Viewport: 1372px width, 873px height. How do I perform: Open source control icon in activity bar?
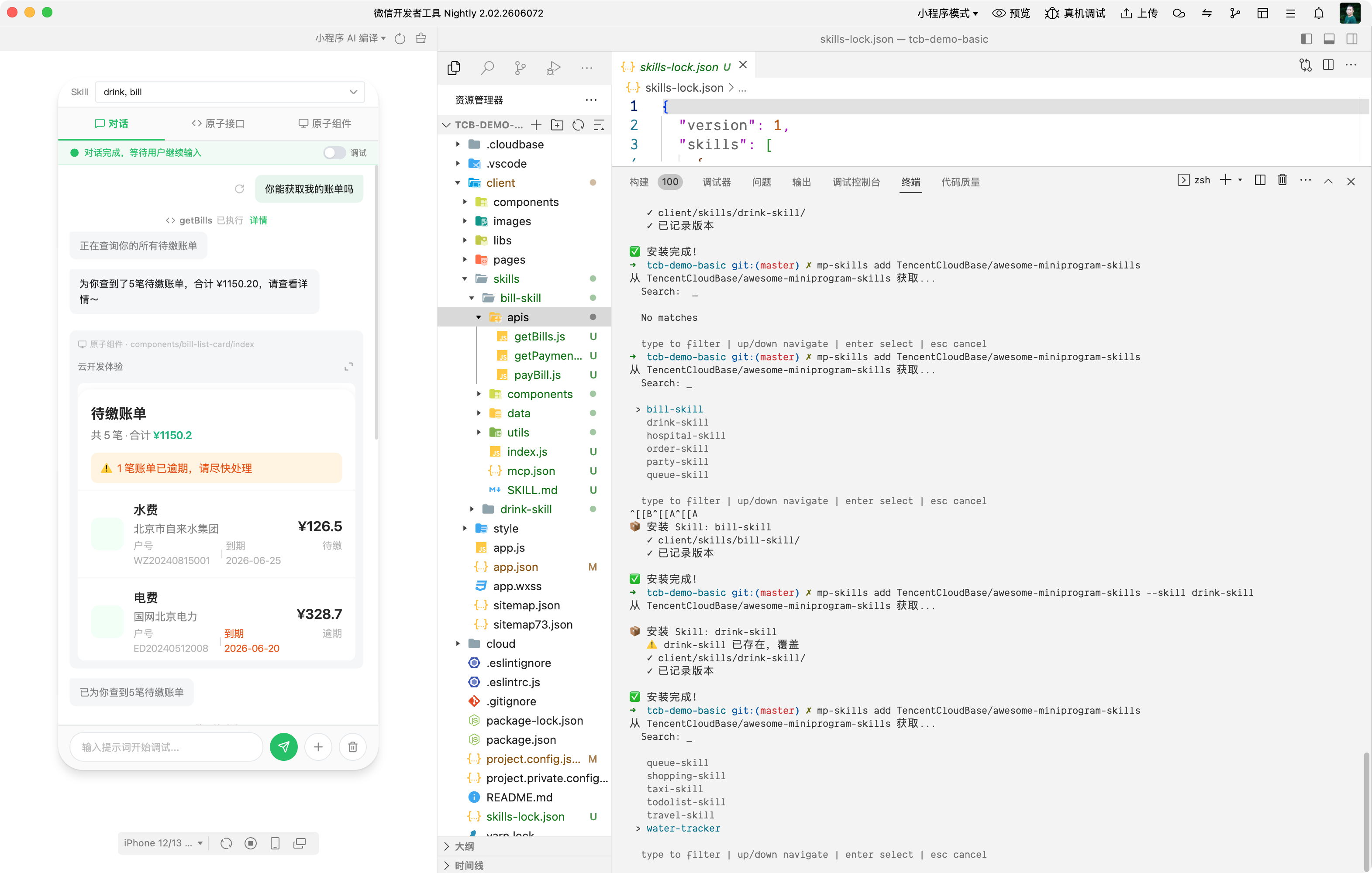[x=520, y=68]
